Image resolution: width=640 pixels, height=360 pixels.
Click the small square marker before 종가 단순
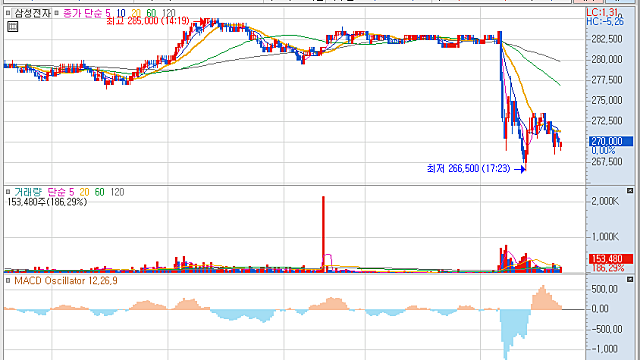point(56,13)
